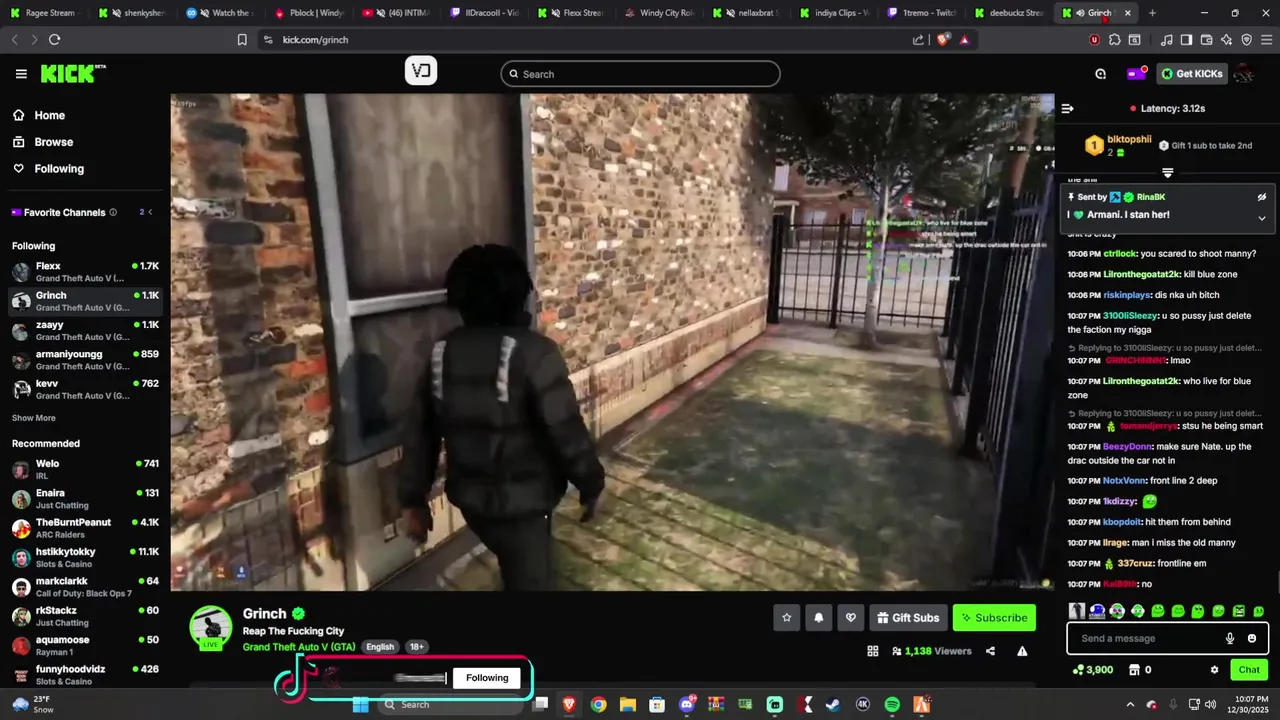Click the voice microphone in chat input
This screenshot has height=720, width=1280.
click(x=1230, y=639)
